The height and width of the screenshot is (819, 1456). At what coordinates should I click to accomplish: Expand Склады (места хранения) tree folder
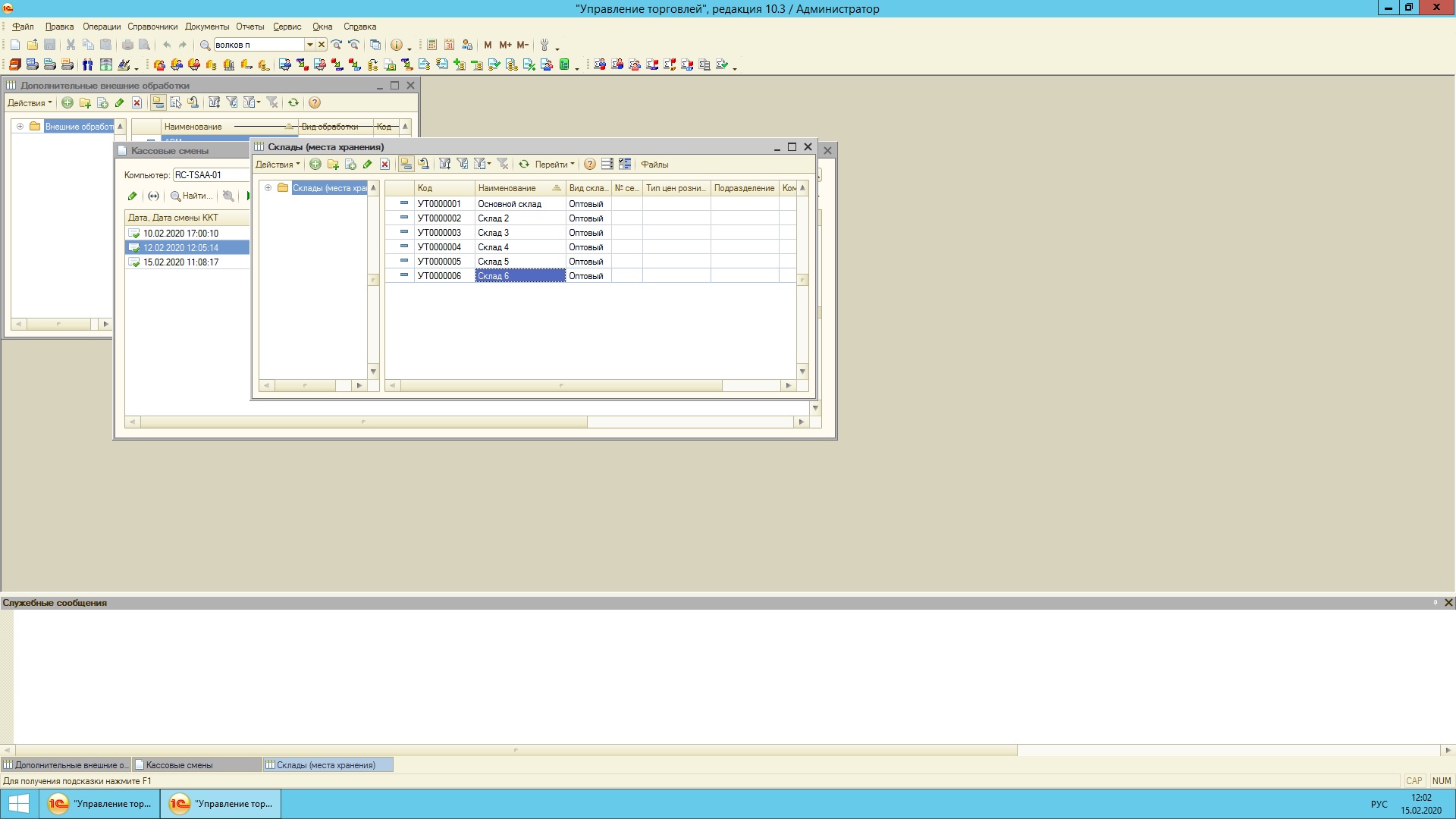click(x=268, y=188)
